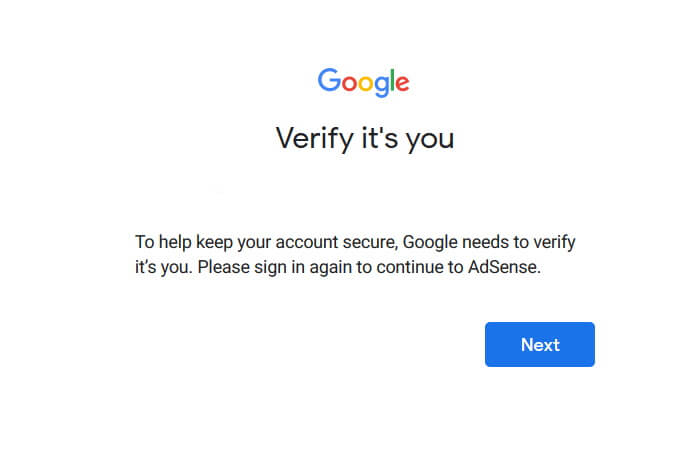Click the first red o in logo
The width and height of the screenshot is (680, 469).
(x=347, y=83)
